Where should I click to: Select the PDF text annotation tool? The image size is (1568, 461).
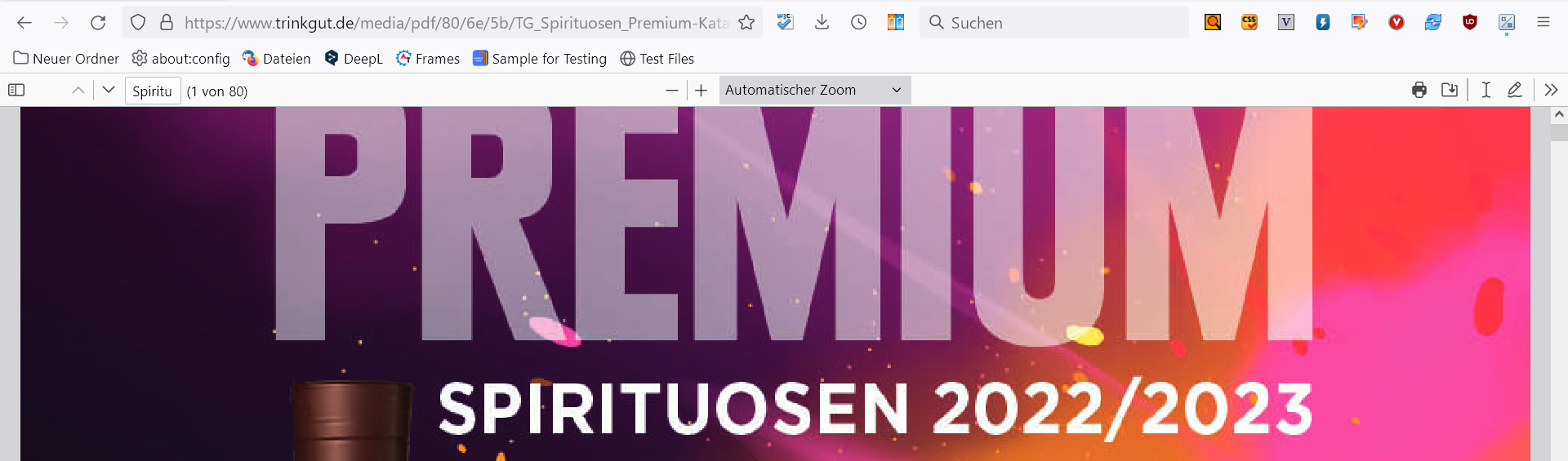click(x=1486, y=91)
